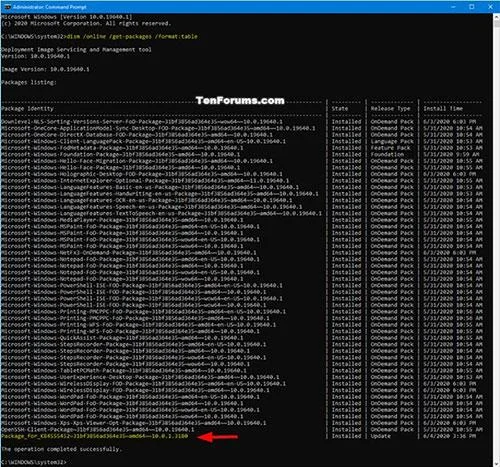Click the scrollbar down arrow at bottom
The width and height of the screenshot is (500, 467).
[496, 463]
